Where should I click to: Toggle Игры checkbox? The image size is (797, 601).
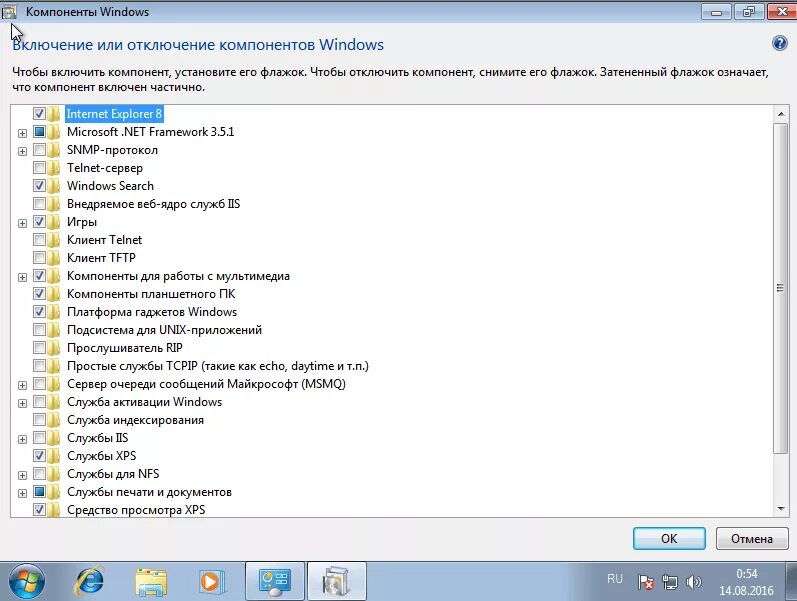click(39, 222)
